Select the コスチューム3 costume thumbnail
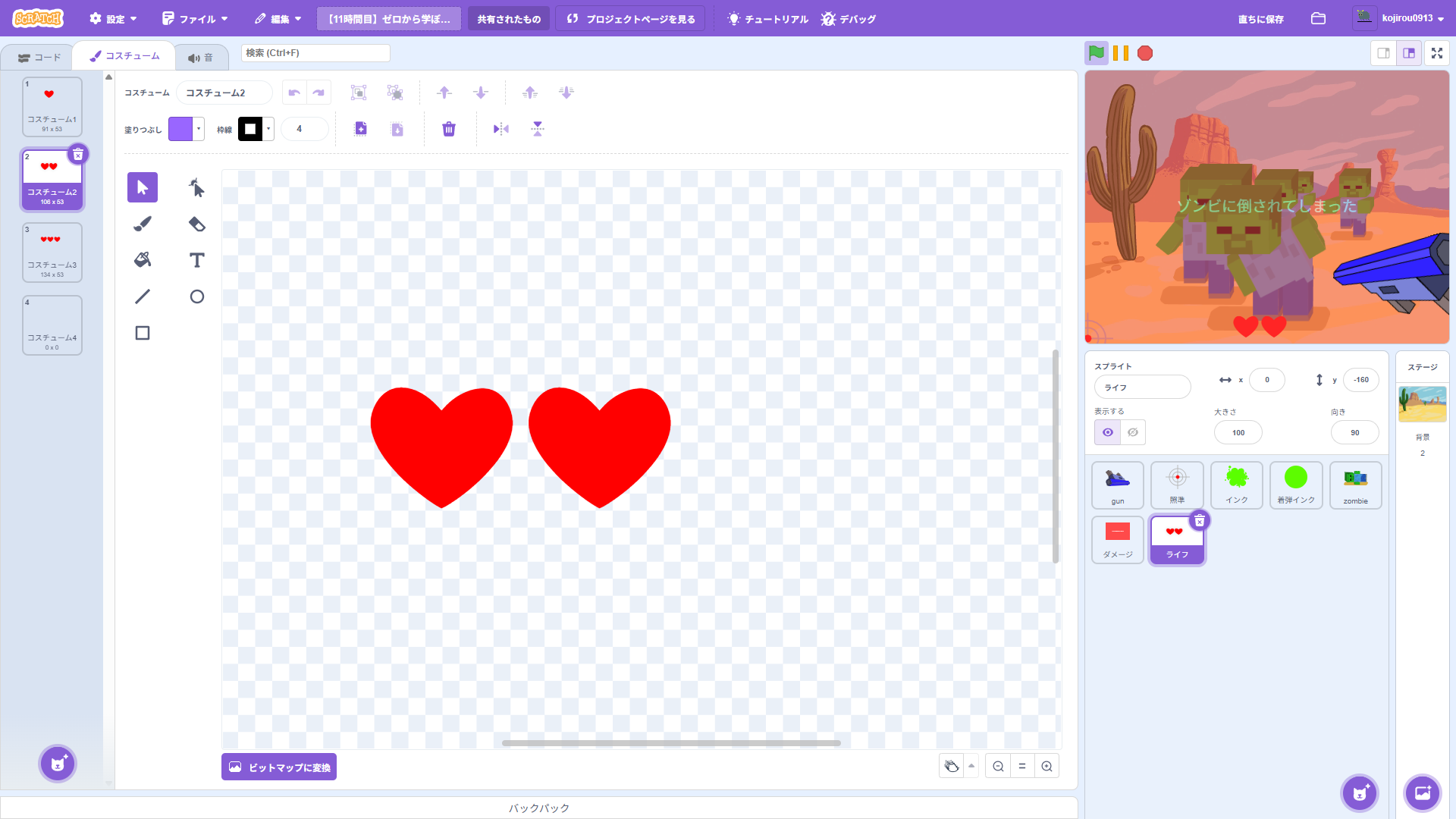 (52, 252)
